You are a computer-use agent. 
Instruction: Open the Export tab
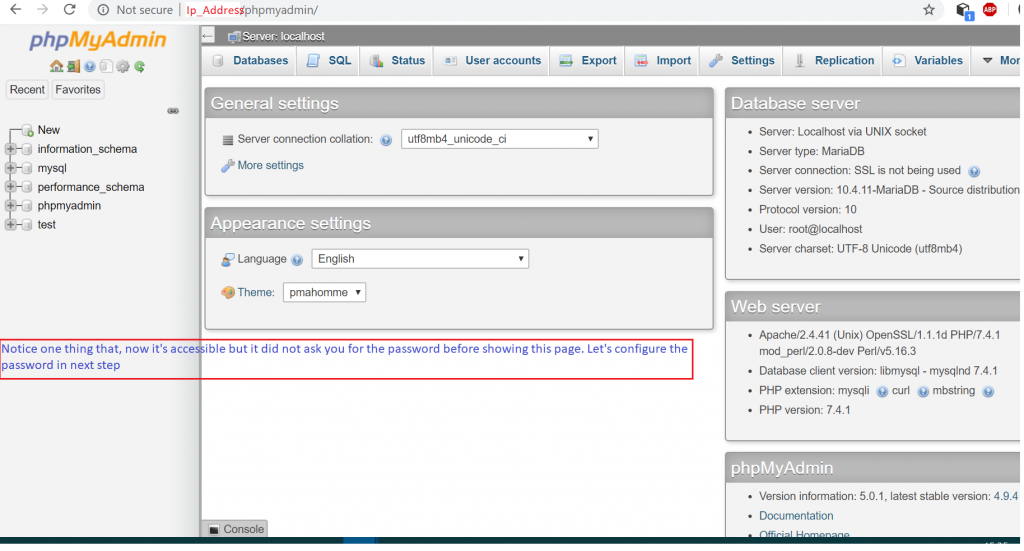(588, 61)
